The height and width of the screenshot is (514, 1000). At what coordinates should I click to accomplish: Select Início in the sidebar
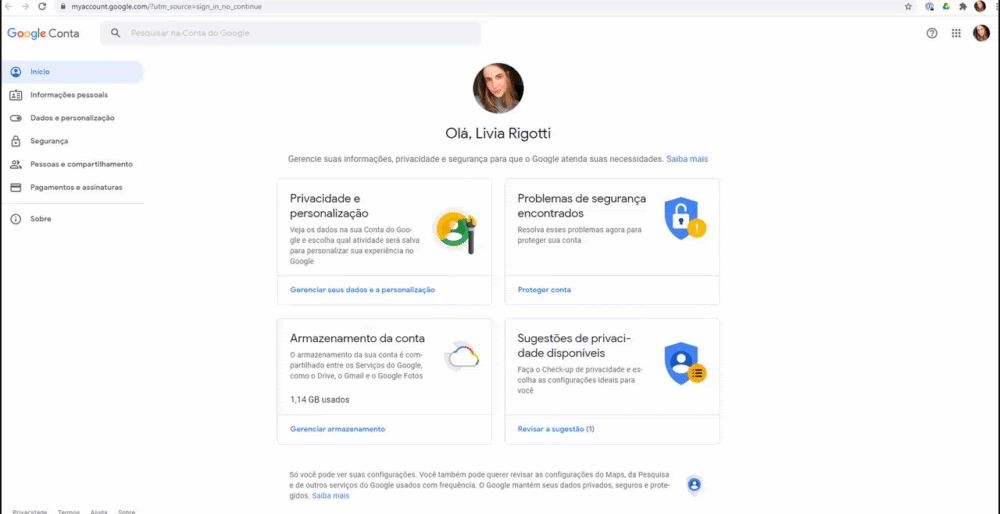point(40,72)
